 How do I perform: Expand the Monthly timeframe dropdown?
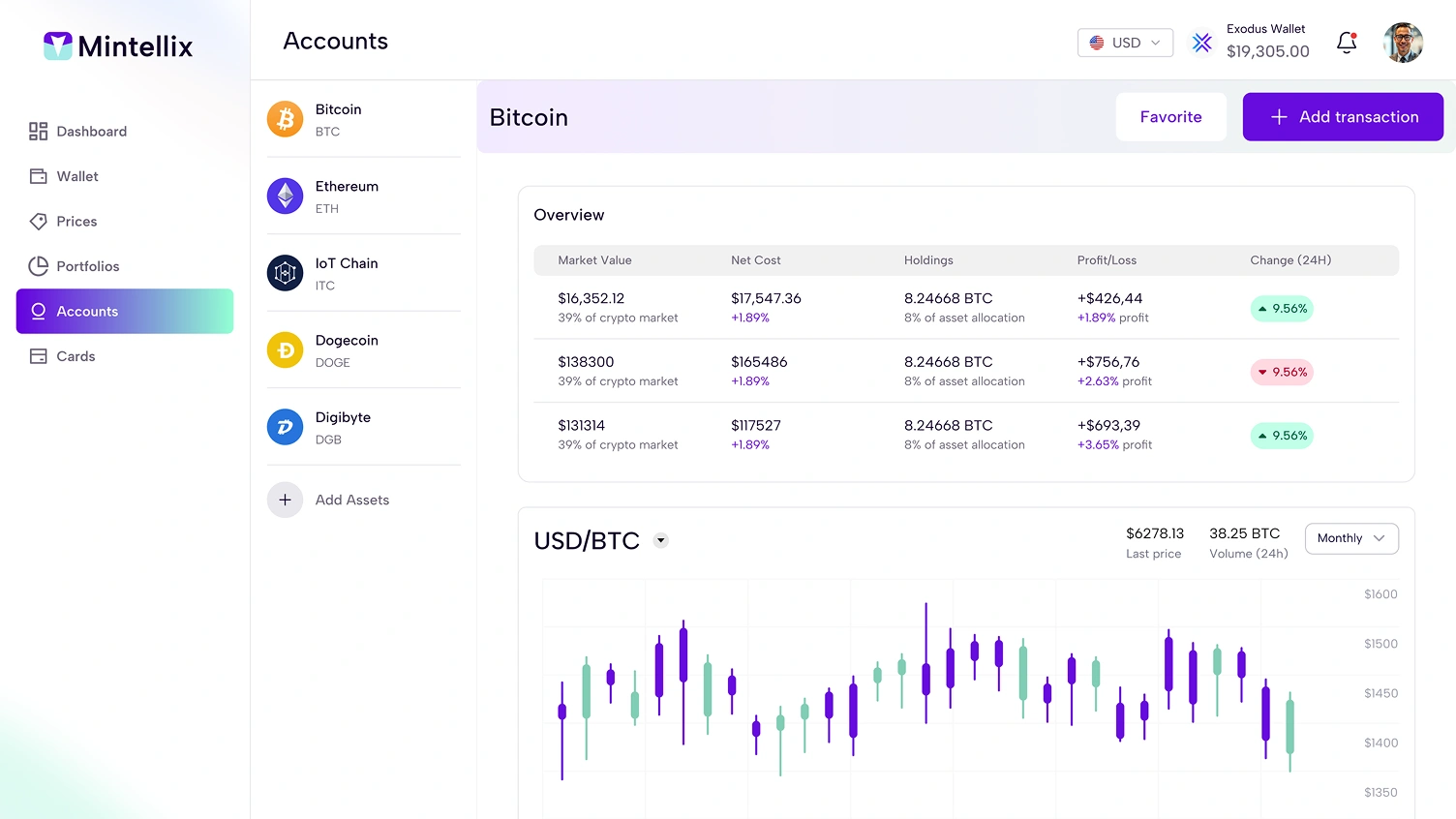coord(1350,538)
